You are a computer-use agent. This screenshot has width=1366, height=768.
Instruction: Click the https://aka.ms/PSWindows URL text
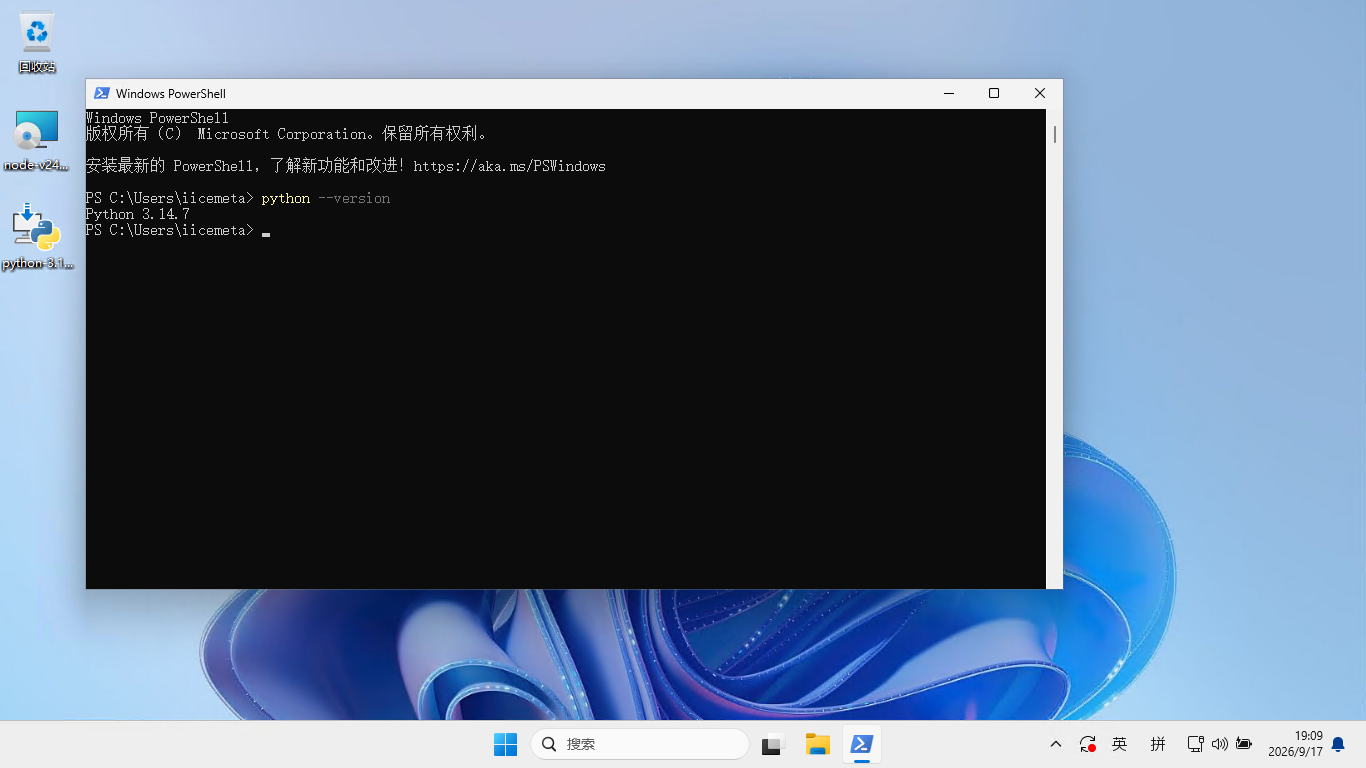pyautogui.click(x=509, y=166)
